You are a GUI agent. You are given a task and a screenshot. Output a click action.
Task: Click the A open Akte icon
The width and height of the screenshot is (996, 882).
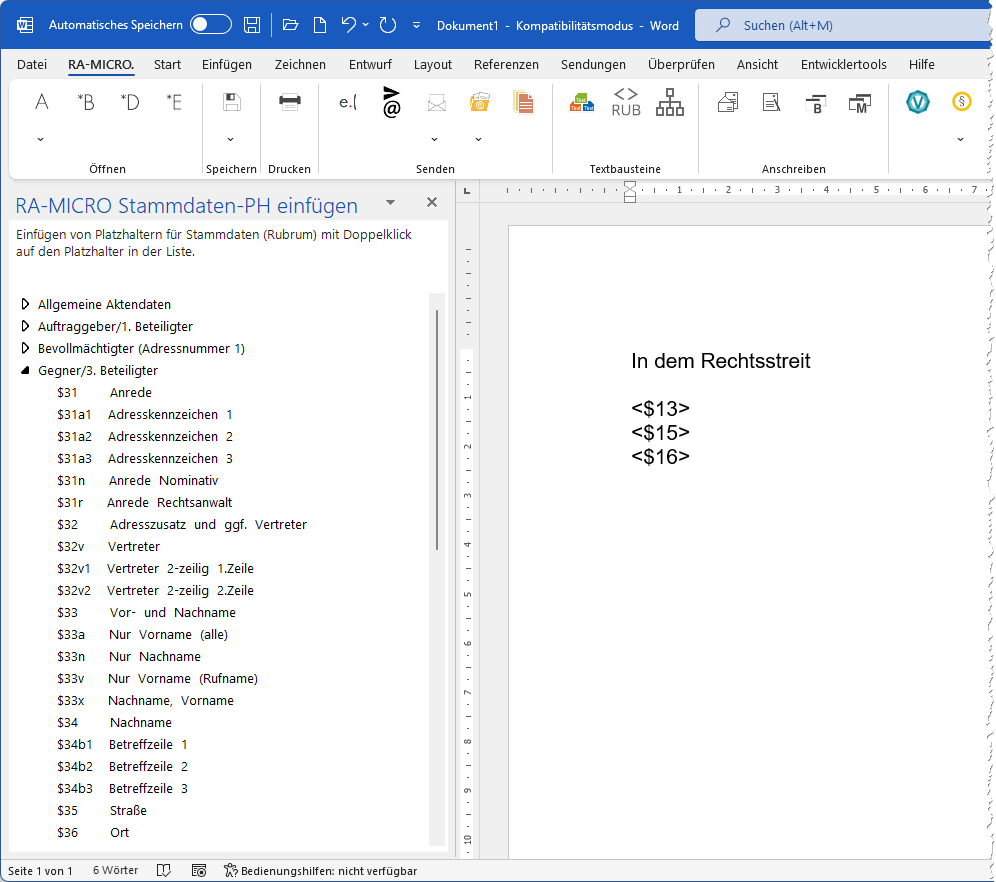[x=41, y=102]
